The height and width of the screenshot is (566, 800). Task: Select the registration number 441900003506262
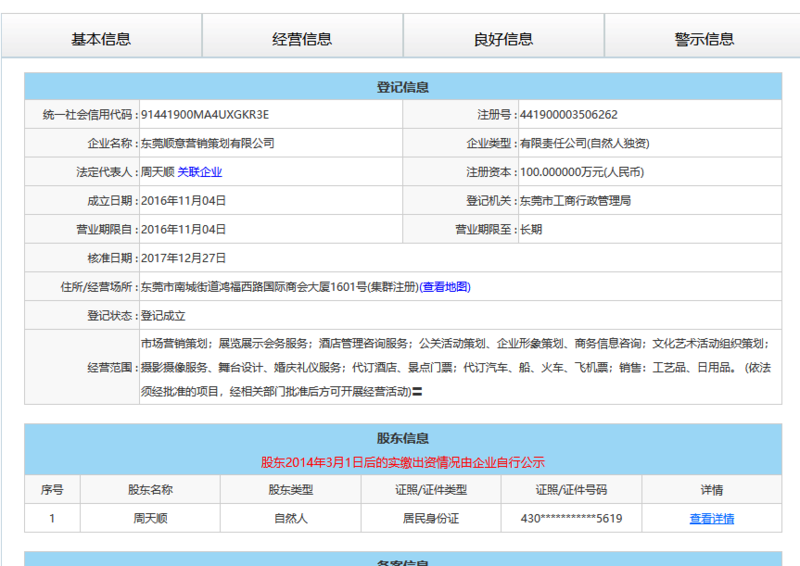[568, 114]
